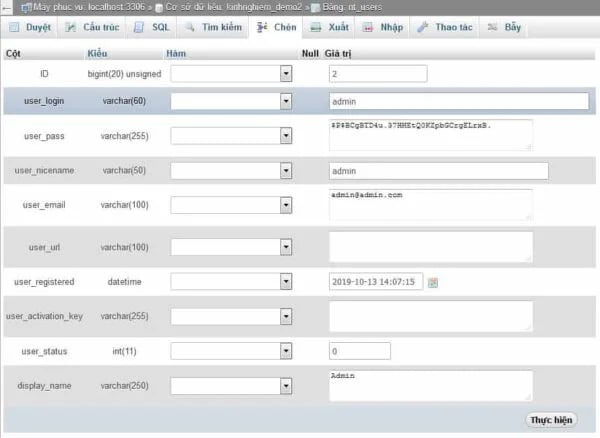Image resolution: width=600 pixels, height=438 pixels.
Task: Expand function dropdown for user_email
Action: click(286, 205)
